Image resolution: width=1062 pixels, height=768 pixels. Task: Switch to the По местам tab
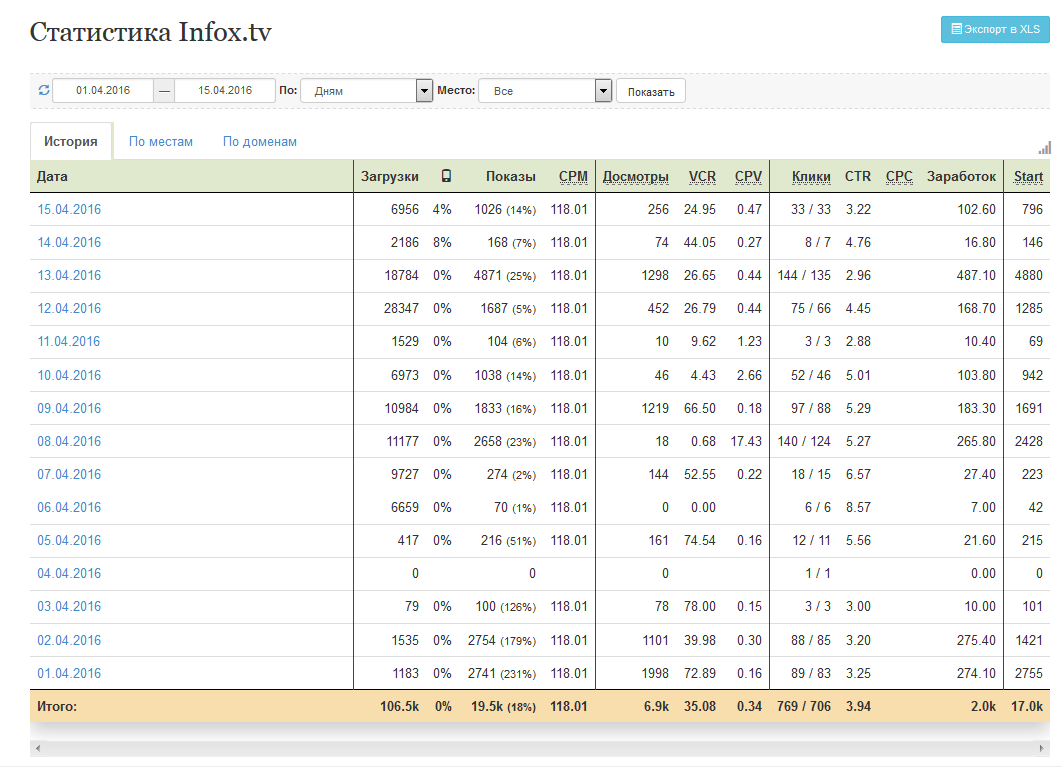(161, 142)
